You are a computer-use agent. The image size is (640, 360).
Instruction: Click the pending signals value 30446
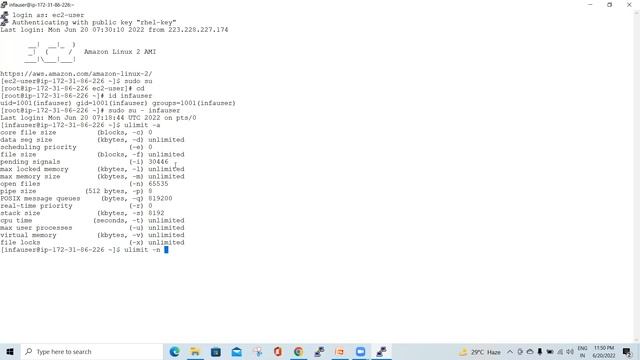pyautogui.click(x=158, y=162)
